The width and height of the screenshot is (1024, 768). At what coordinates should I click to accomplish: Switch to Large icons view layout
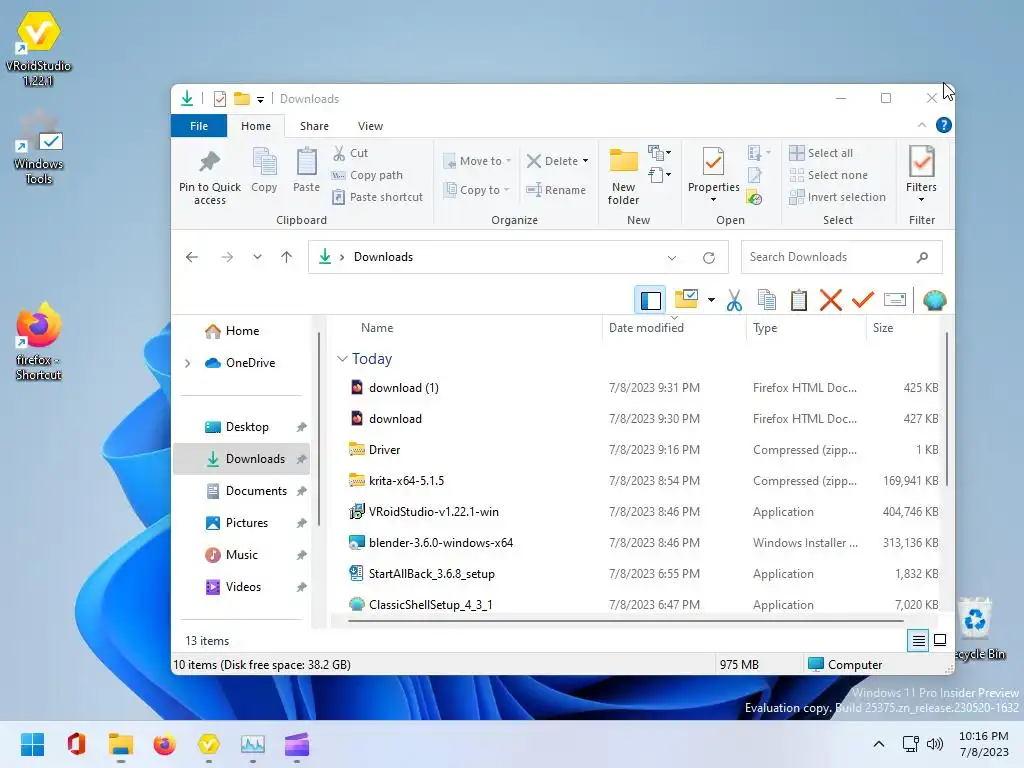tap(940, 640)
